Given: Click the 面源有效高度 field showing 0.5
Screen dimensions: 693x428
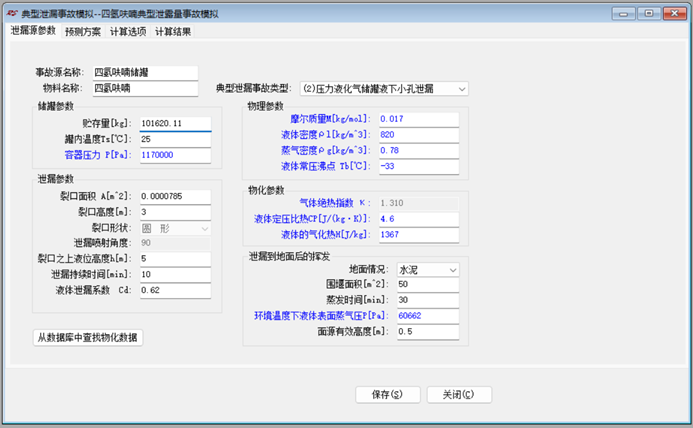Looking at the screenshot, I should pos(428,332).
